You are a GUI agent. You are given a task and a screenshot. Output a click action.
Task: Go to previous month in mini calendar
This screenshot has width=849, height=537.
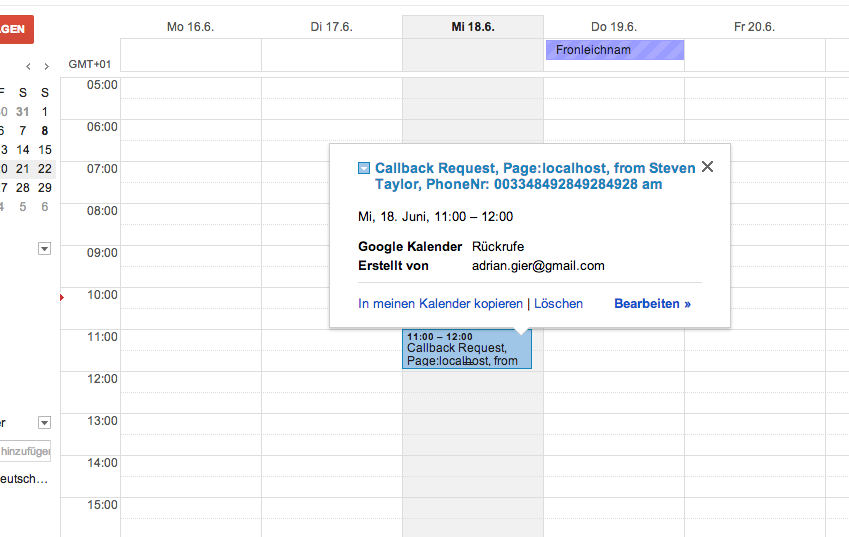point(28,67)
